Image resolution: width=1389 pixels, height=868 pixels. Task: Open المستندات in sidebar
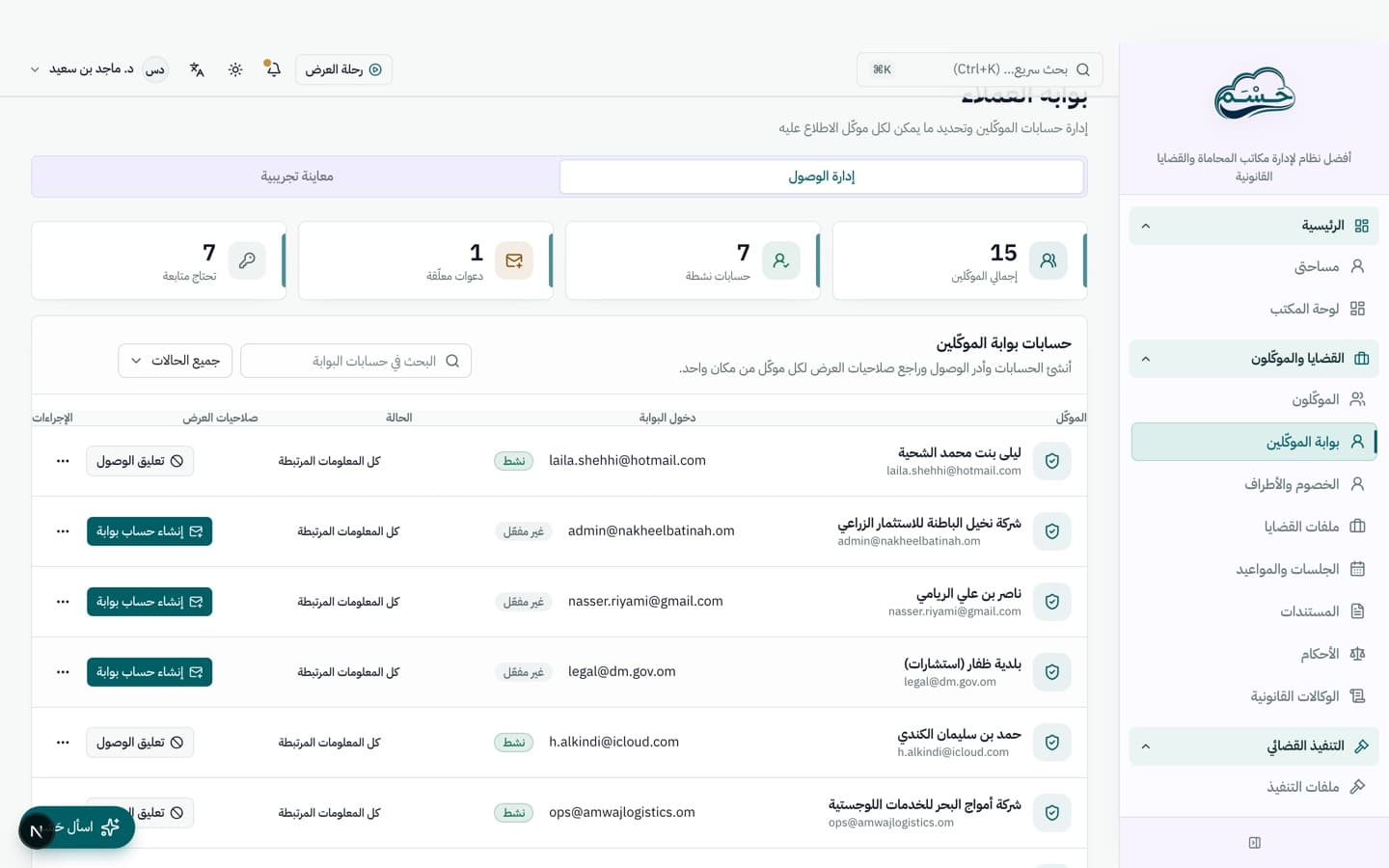click(x=1254, y=611)
